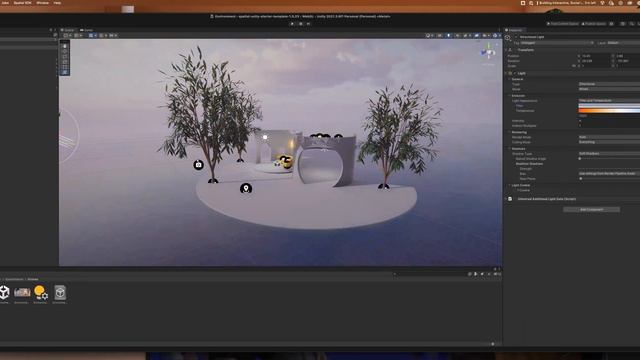Open the Help menu in menu bar
The image size is (640, 360).
pyautogui.click(x=57, y=3)
